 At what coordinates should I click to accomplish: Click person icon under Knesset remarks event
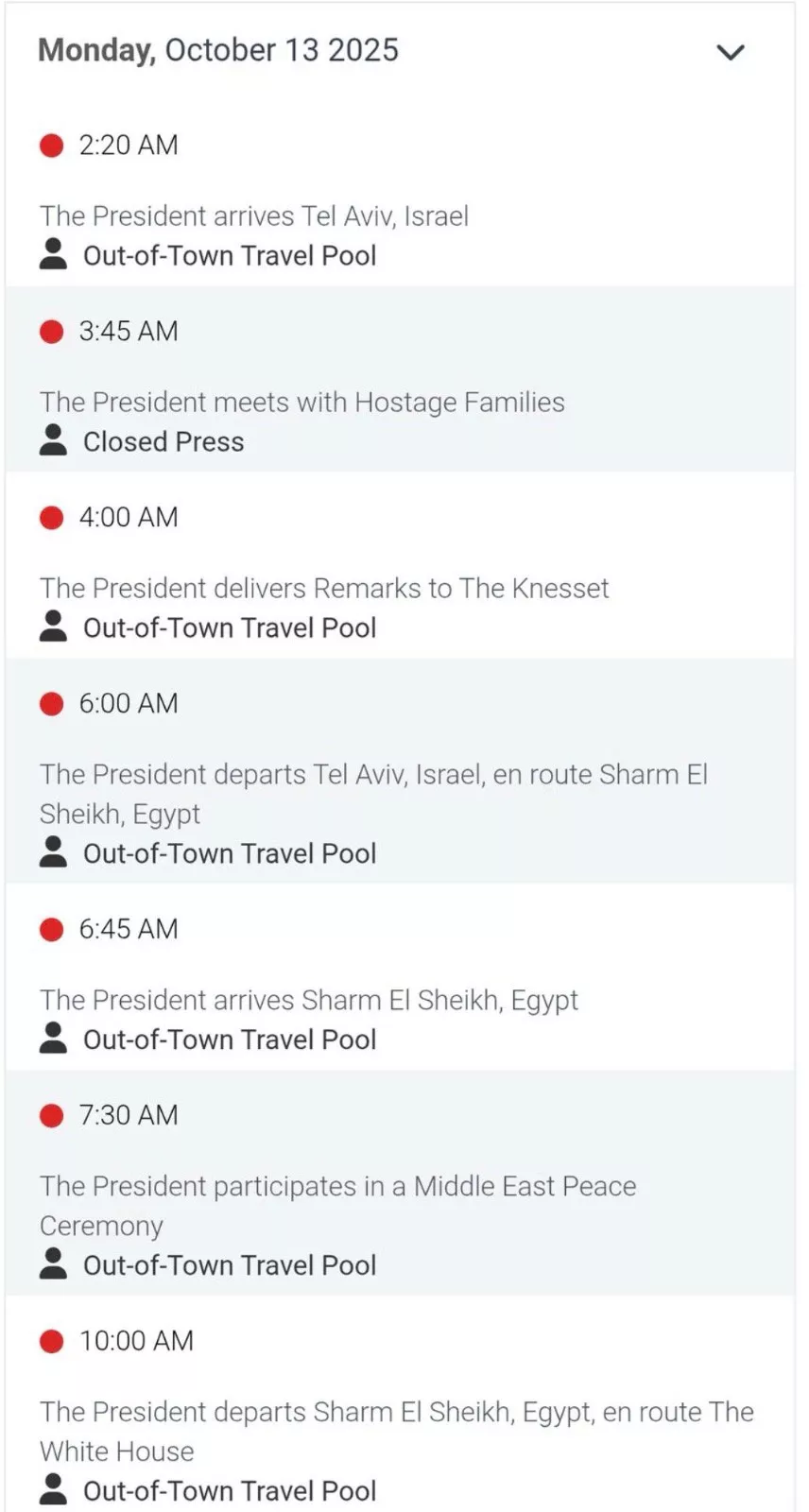54,627
